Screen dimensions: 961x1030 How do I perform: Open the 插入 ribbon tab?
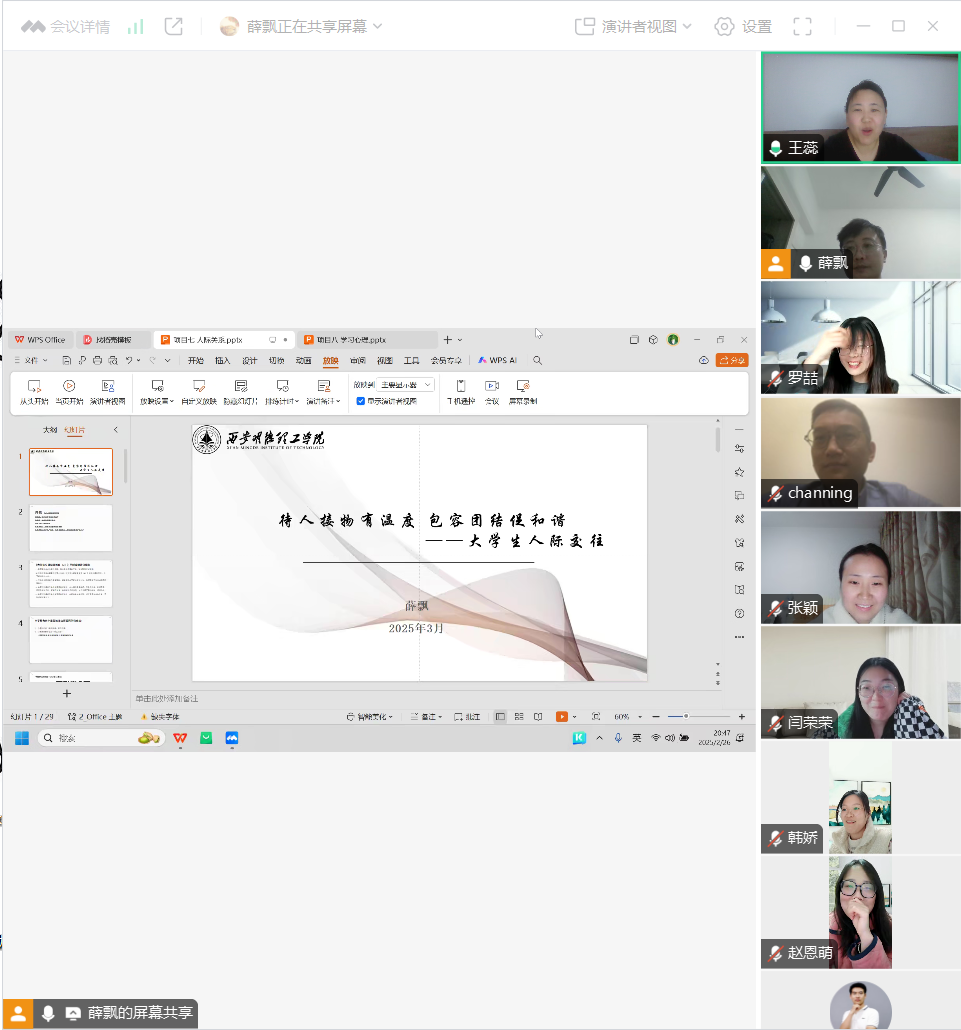[x=222, y=360]
